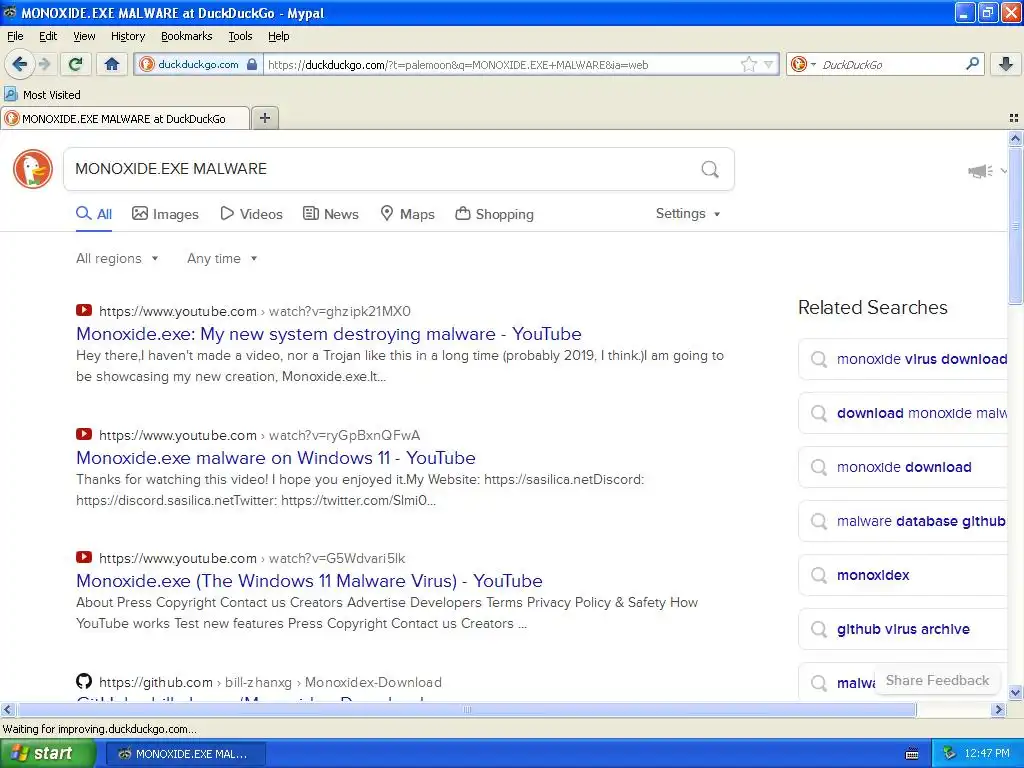The image size is (1024, 768).
Task: Open the File menu
Action: 15,36
